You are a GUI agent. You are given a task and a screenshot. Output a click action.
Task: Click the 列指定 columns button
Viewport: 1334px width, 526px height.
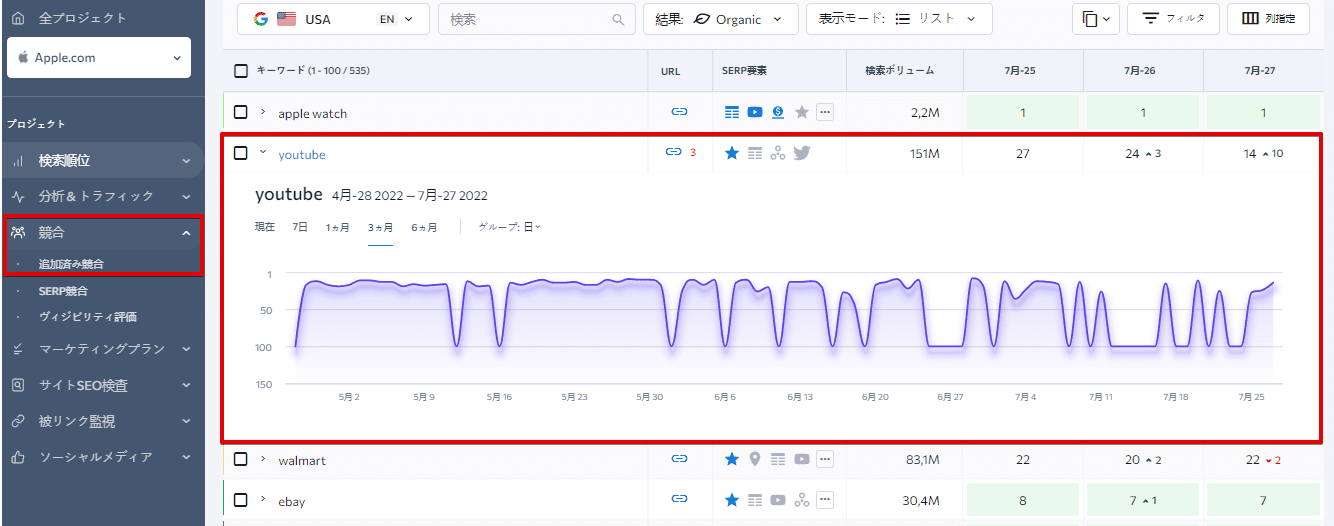(1269, 19)
